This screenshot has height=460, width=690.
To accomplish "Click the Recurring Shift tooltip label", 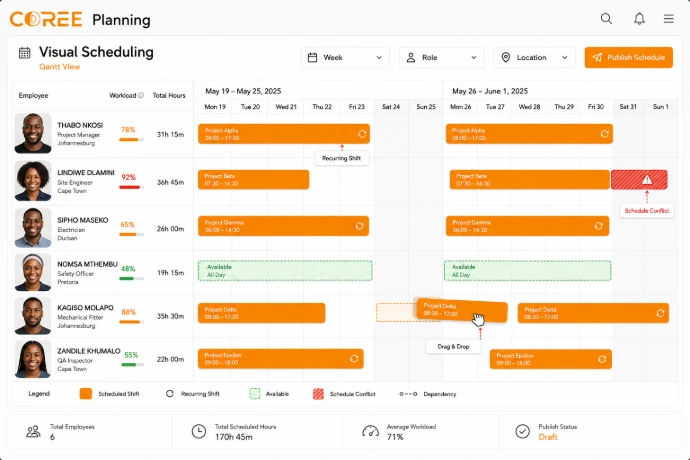I will 341,158.
